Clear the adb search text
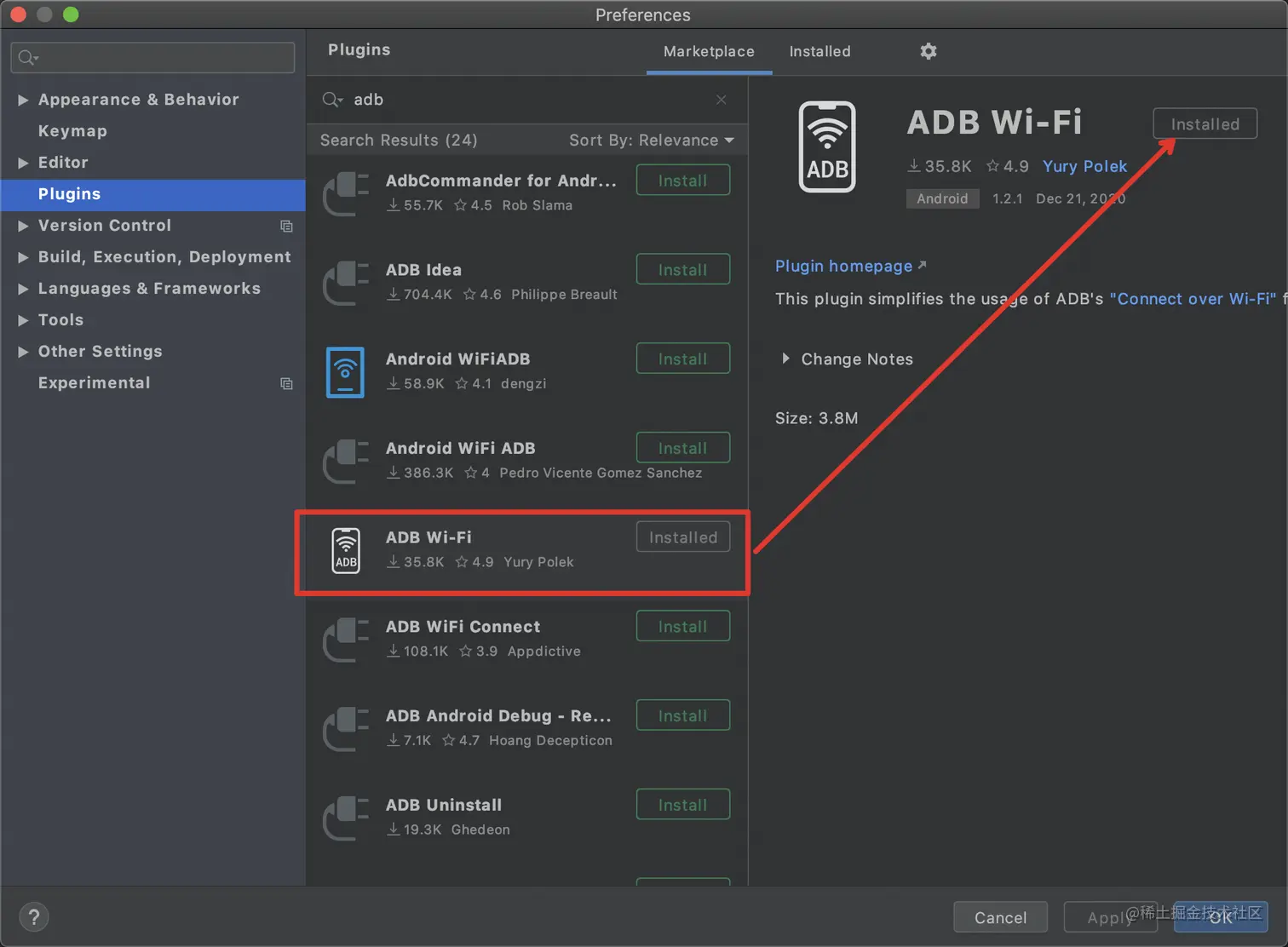This screenshot has width=1288, height=947. (x=722, y=100)
